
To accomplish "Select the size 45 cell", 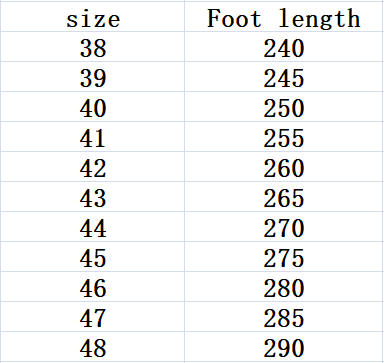I will pyautogui.click(x=93, y=257).
